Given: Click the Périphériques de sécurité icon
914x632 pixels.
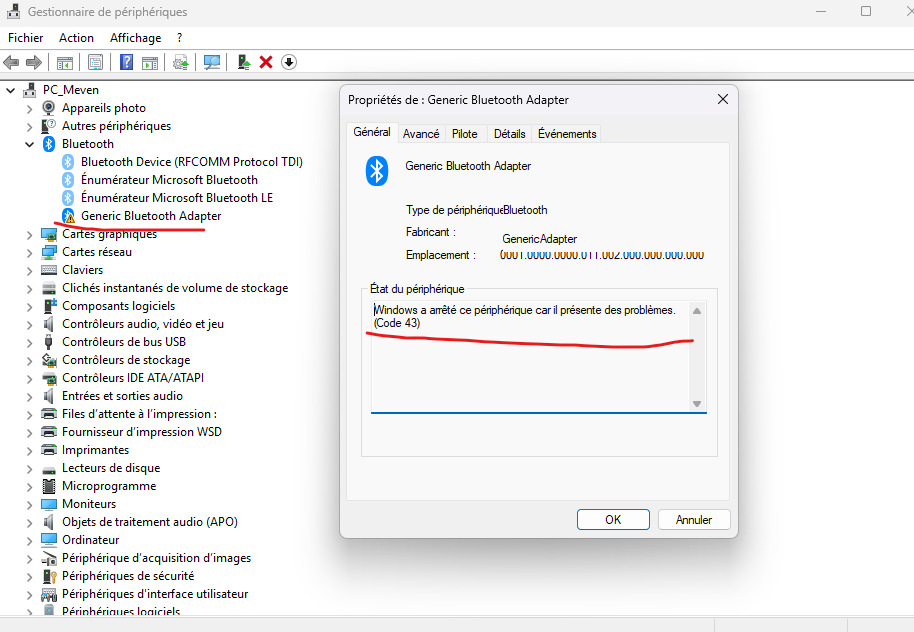Looking at the screenshot, I should 49,576.
